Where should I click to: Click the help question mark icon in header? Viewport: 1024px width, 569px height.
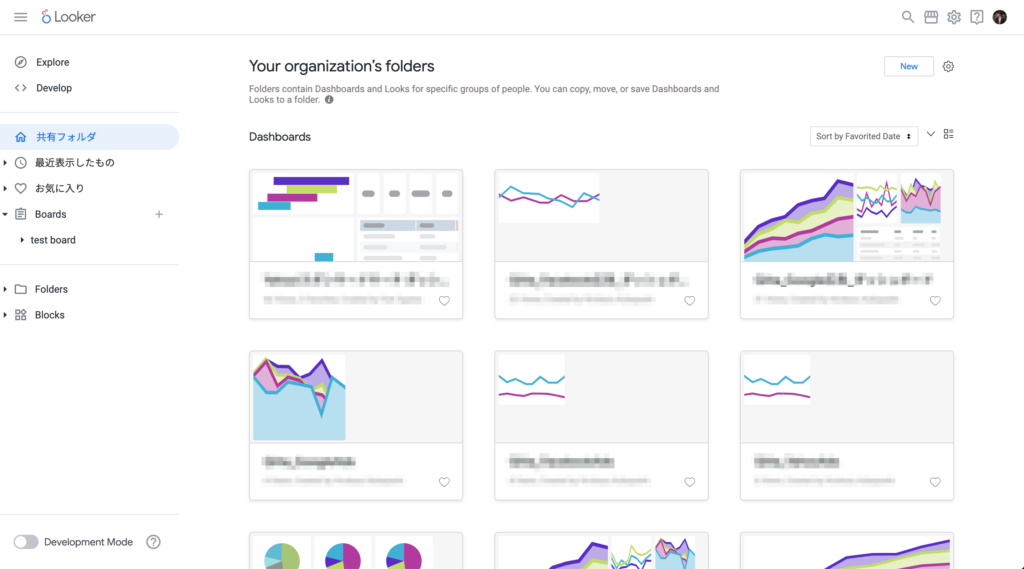tap(977, 17)
